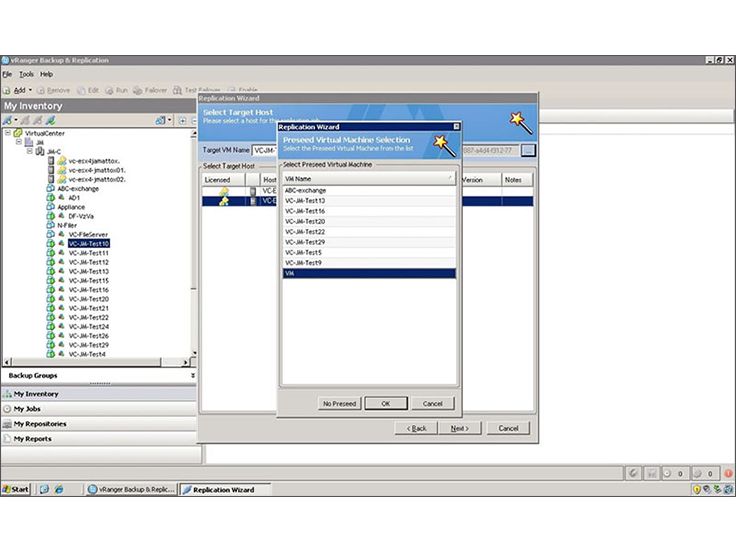This screenshot has height=552, width=736.
Task: Click the Failover toolbar button
Action: pos(150,90)
